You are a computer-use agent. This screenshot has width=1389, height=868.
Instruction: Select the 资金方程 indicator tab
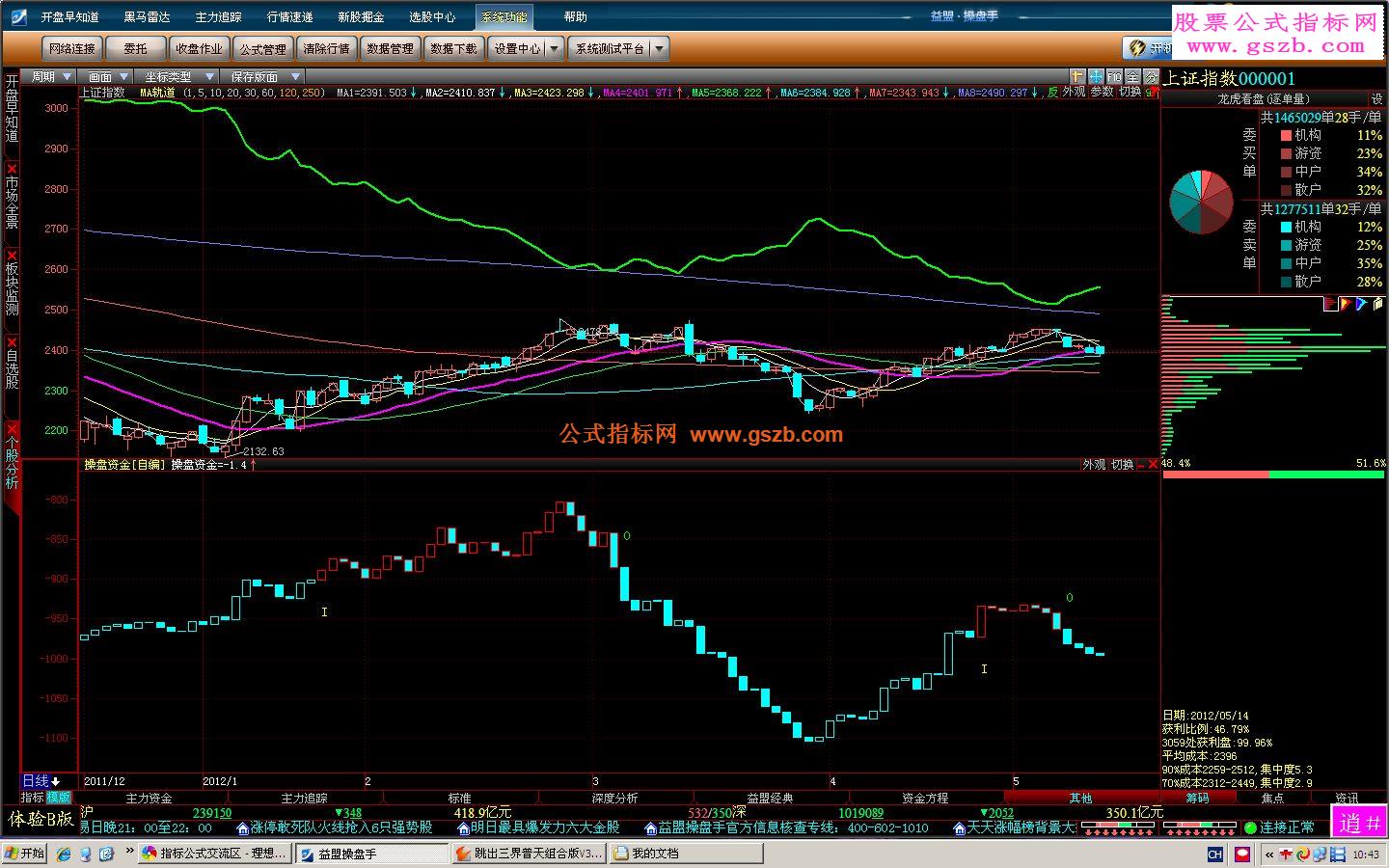tap(926, 799)
